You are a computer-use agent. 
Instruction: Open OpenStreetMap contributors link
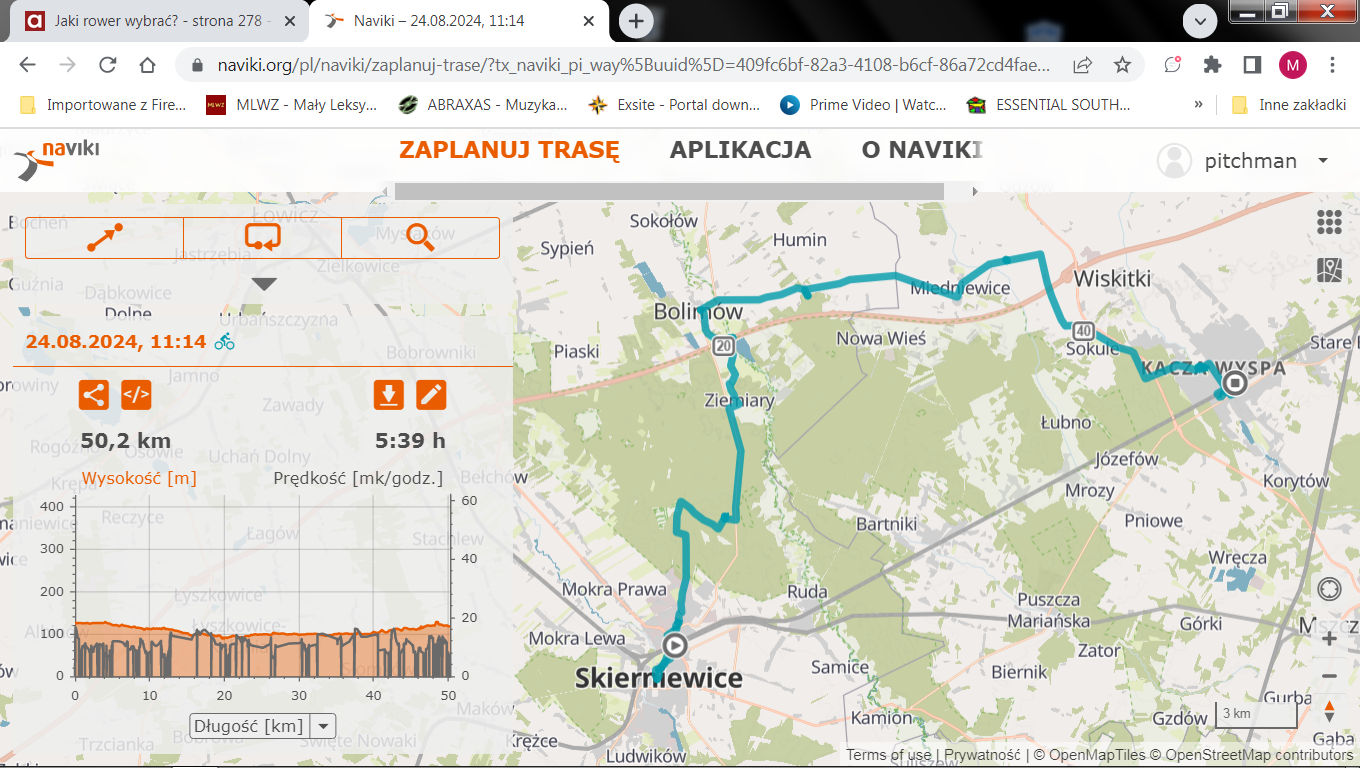[1252, 755]
